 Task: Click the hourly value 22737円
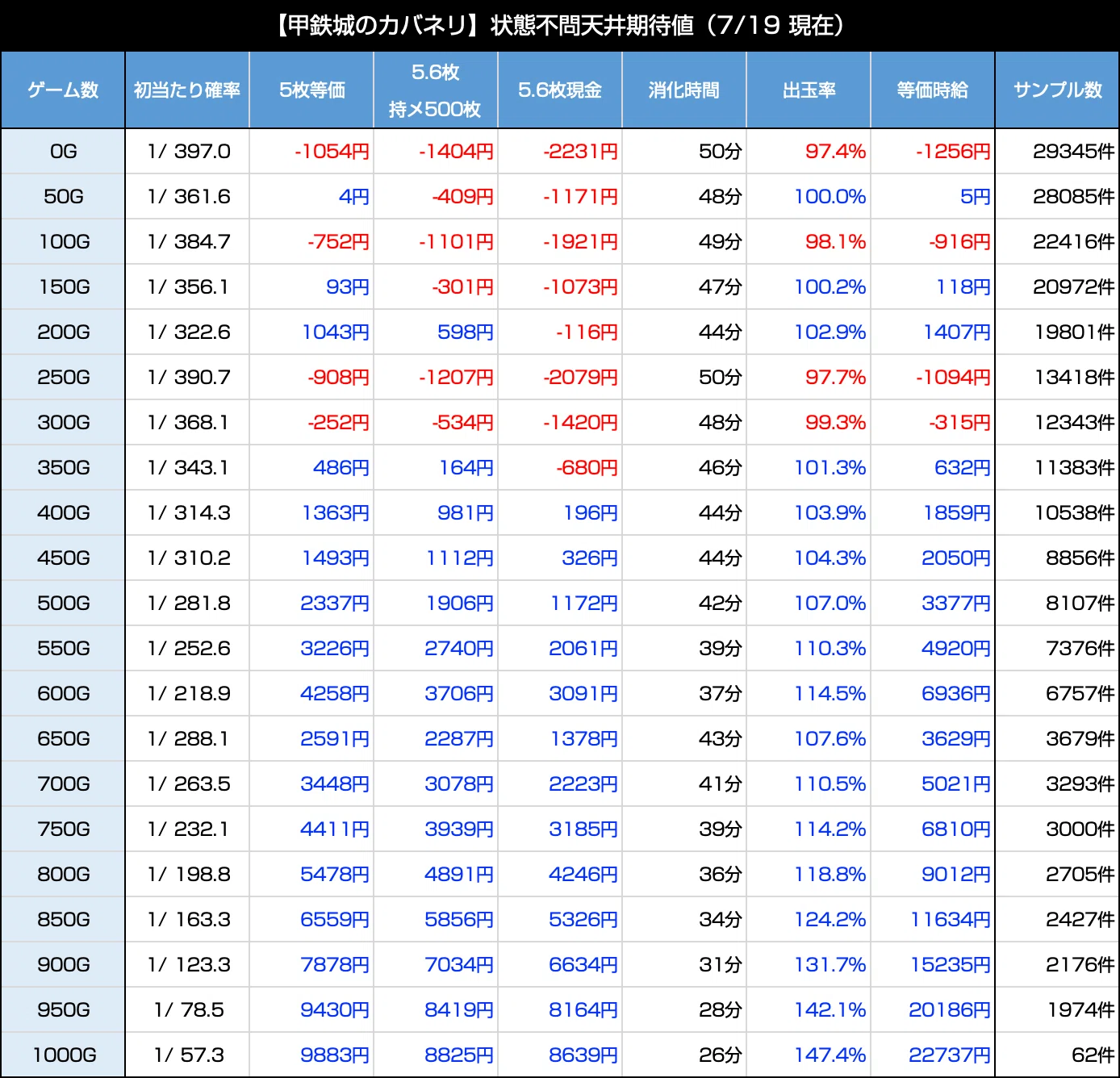click(950, 1055)
